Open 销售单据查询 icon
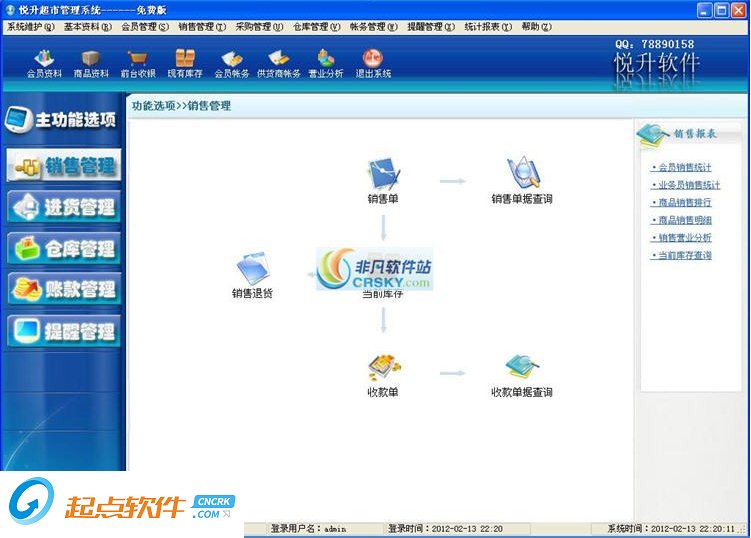The height and width of the screenshot is (538, 751). [x=522, y=181]
